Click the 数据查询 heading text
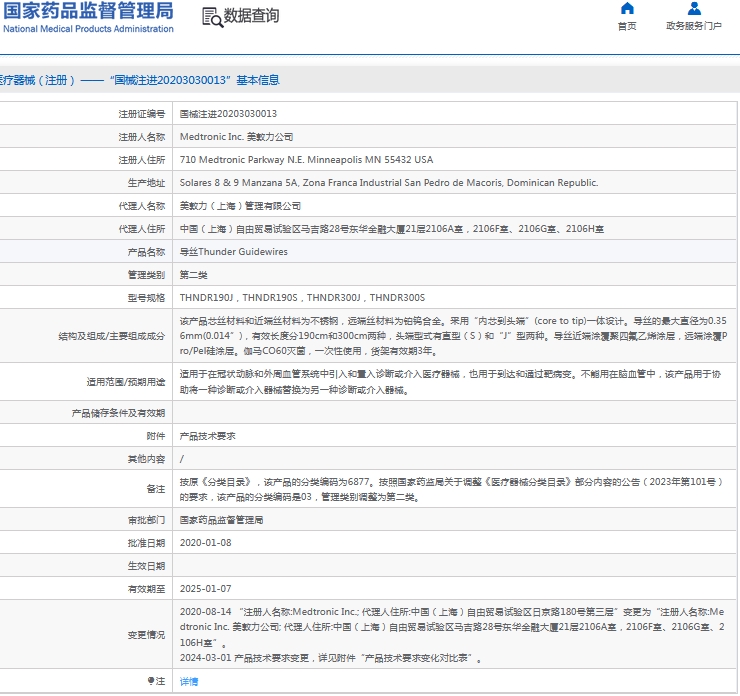 coord(251,16)
